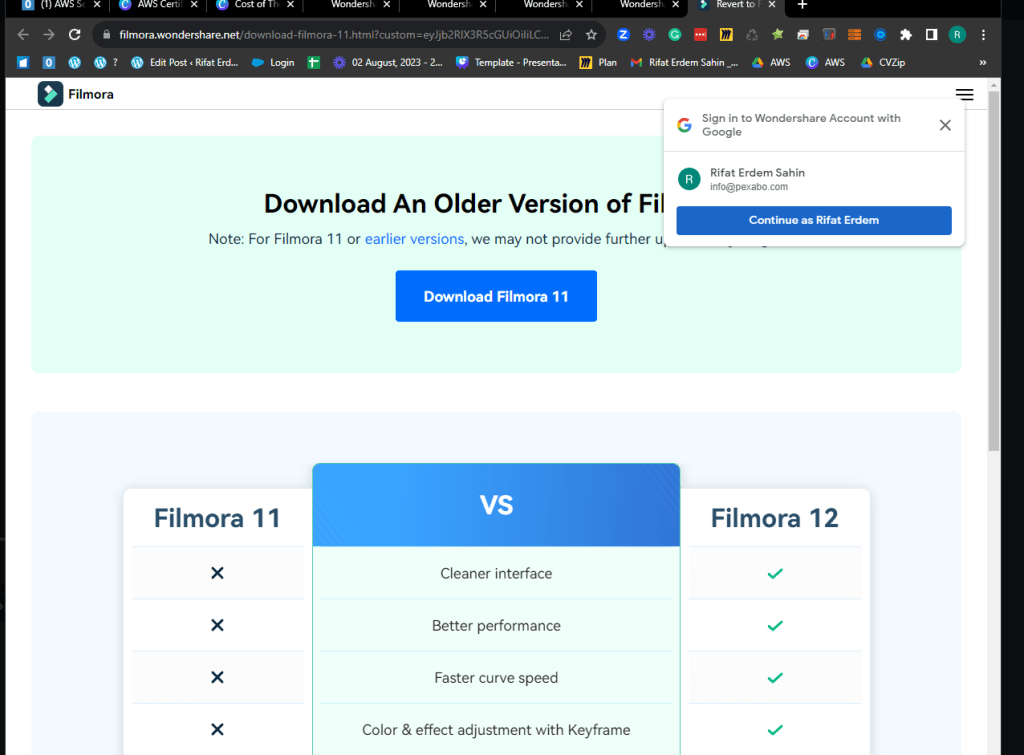The image size is (1024, 755).
Task: Switch to the (1) AWS Sc tab
Action: 56,5
